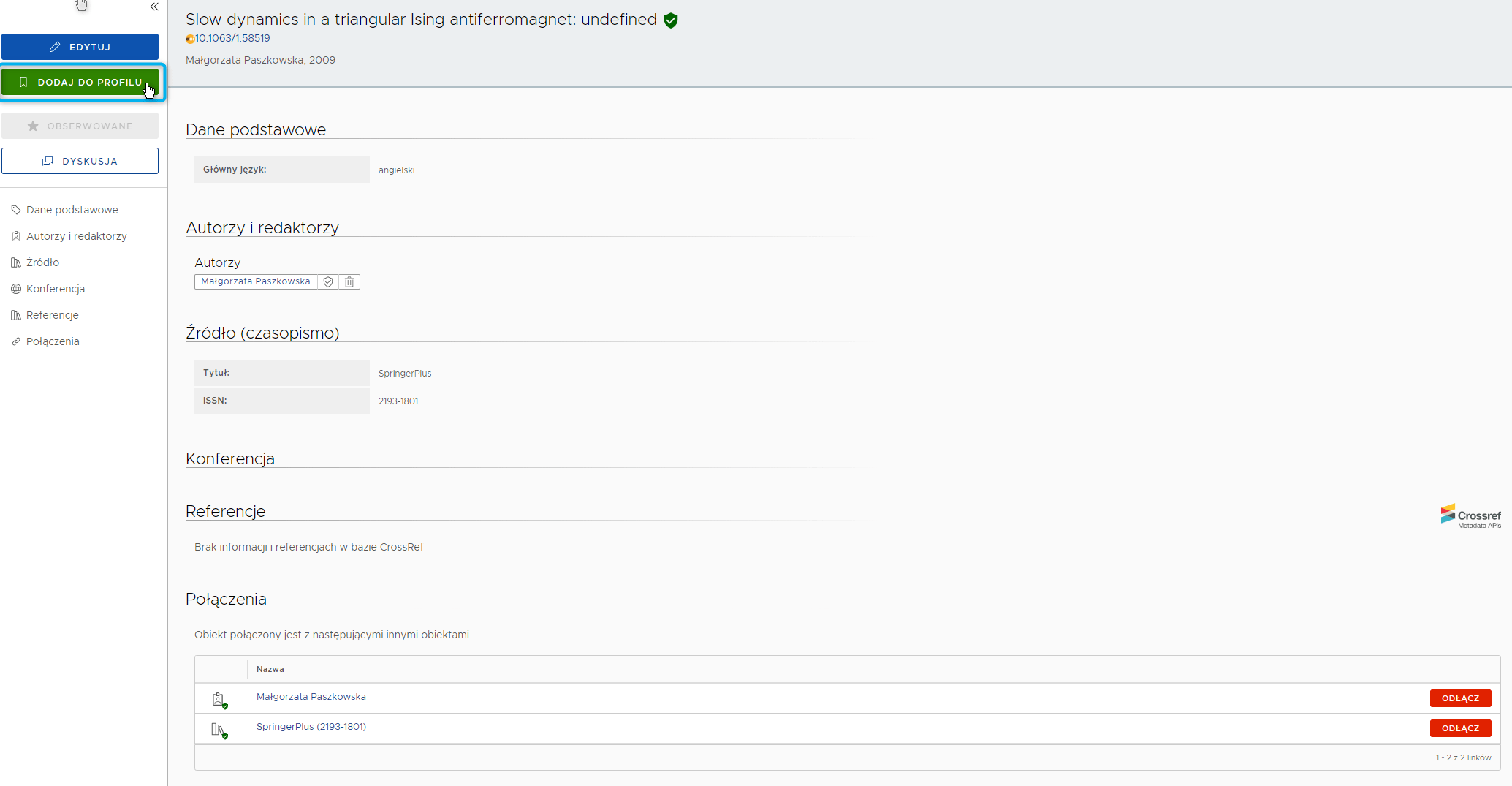The width and height of the screenshot is (1512, 786).
Task: Jump to Połączenia sidebar item
Action: 53,341
